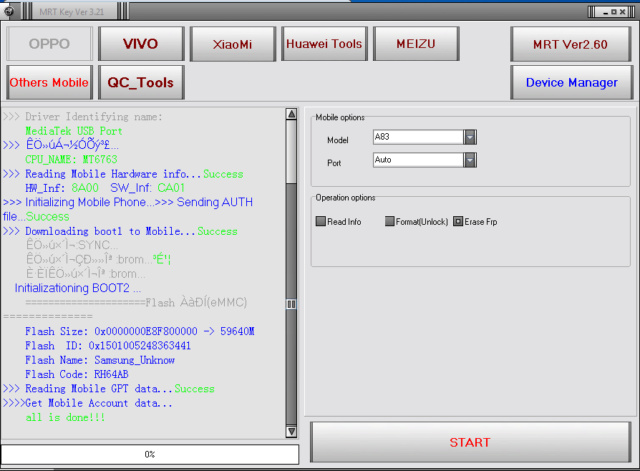Image resolution: width=640 pixels, height=471 pixels.
Task: Click 'HW_Inf: 8A00' log line
Action: (x=105, y=188)
